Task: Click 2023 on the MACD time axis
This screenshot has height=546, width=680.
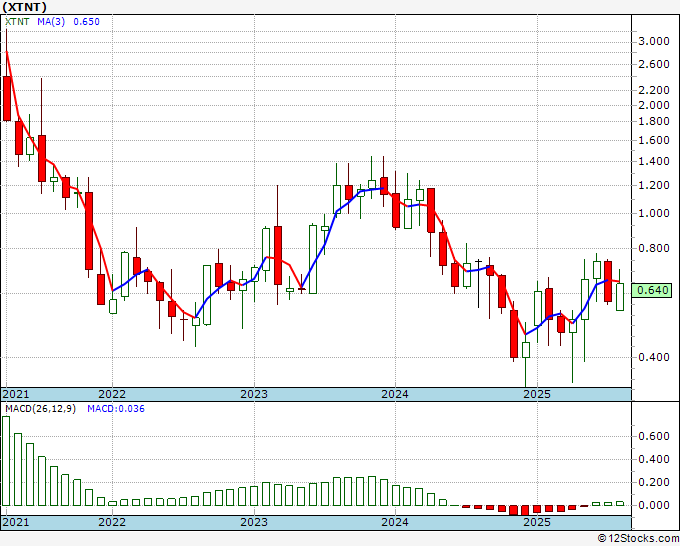Action: point(254,522)
